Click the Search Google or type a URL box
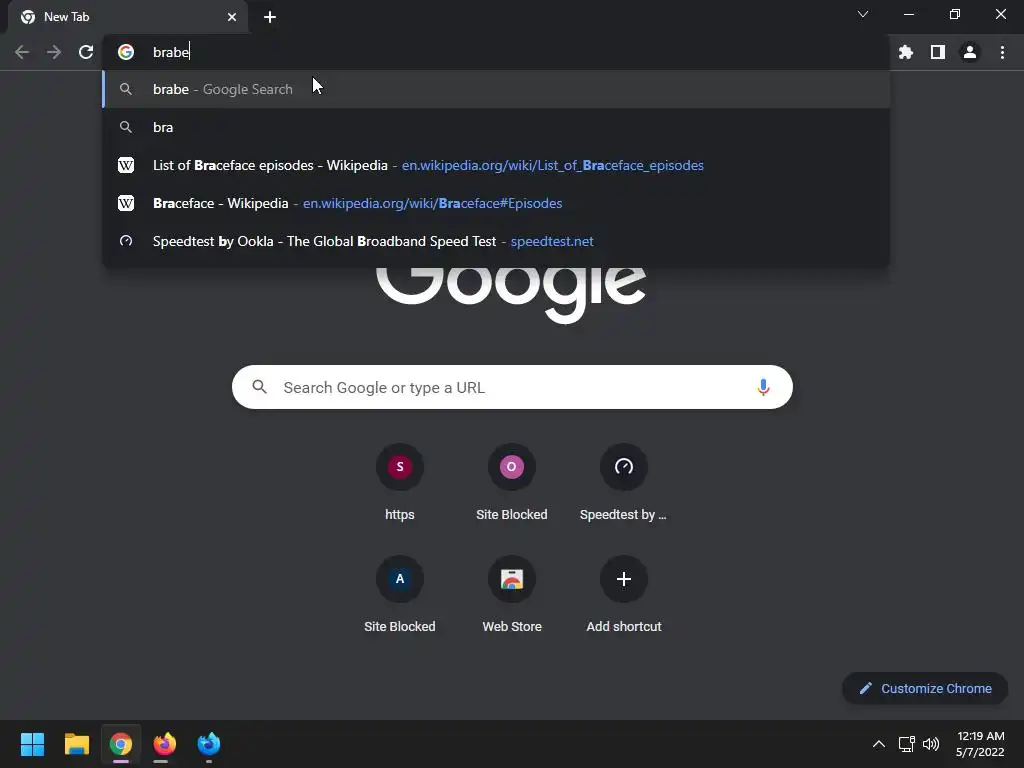The image size is (1024, 768). point(512,387)
